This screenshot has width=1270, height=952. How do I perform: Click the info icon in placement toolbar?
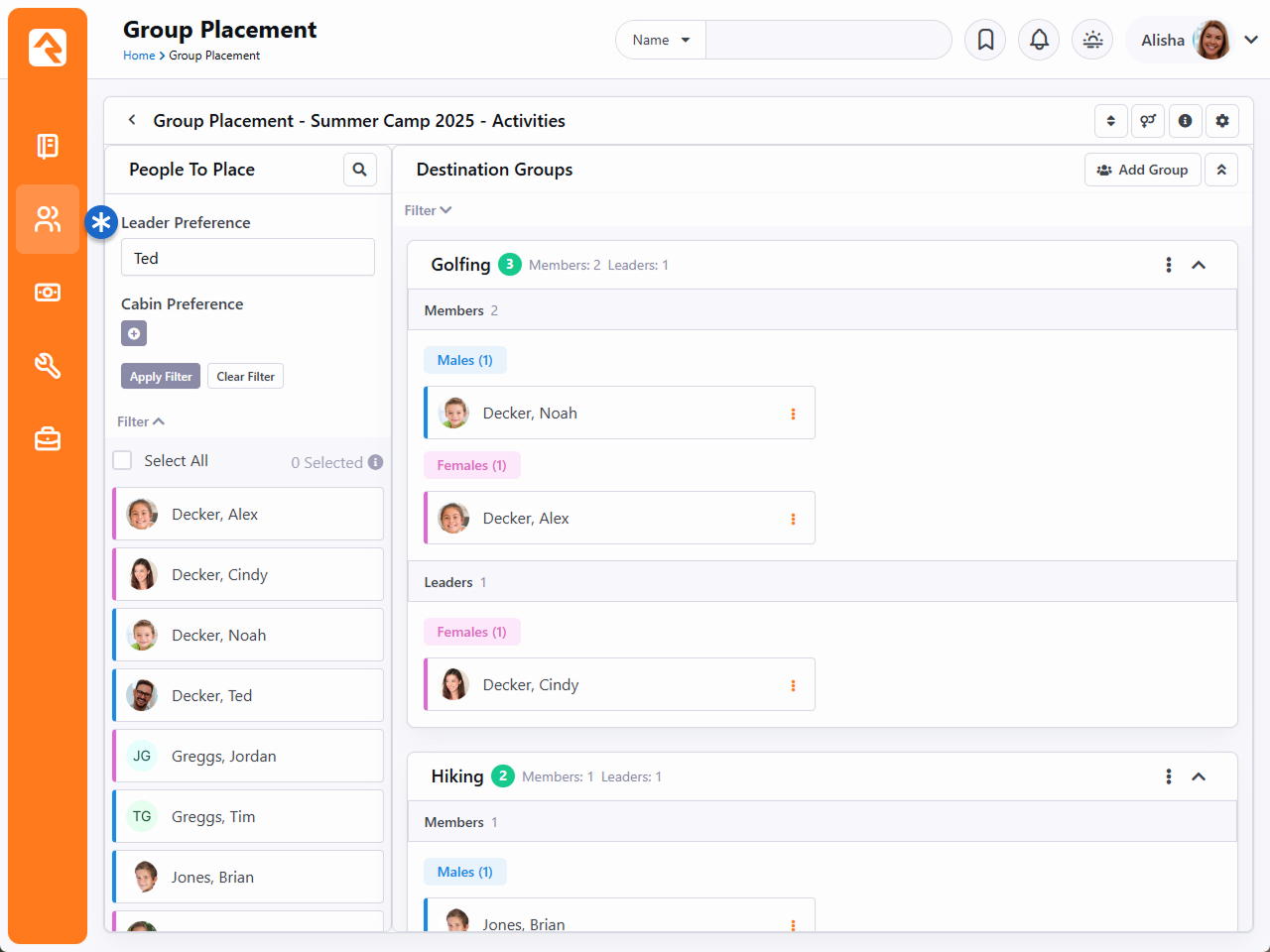(x=1185, y=121)
